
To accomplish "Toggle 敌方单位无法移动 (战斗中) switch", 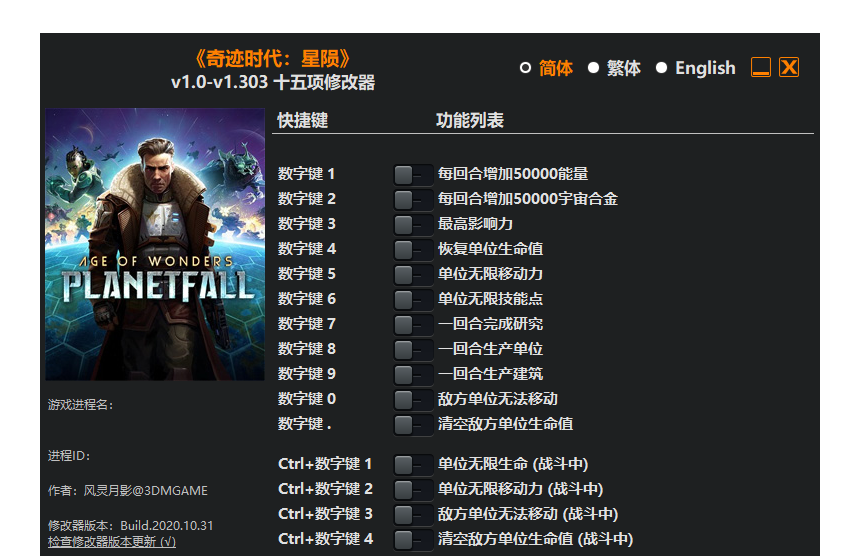I will click(413, 514).
